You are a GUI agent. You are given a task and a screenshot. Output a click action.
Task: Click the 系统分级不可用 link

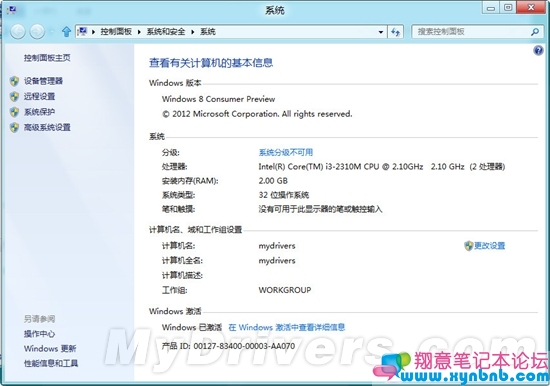(x=286, y=152)
